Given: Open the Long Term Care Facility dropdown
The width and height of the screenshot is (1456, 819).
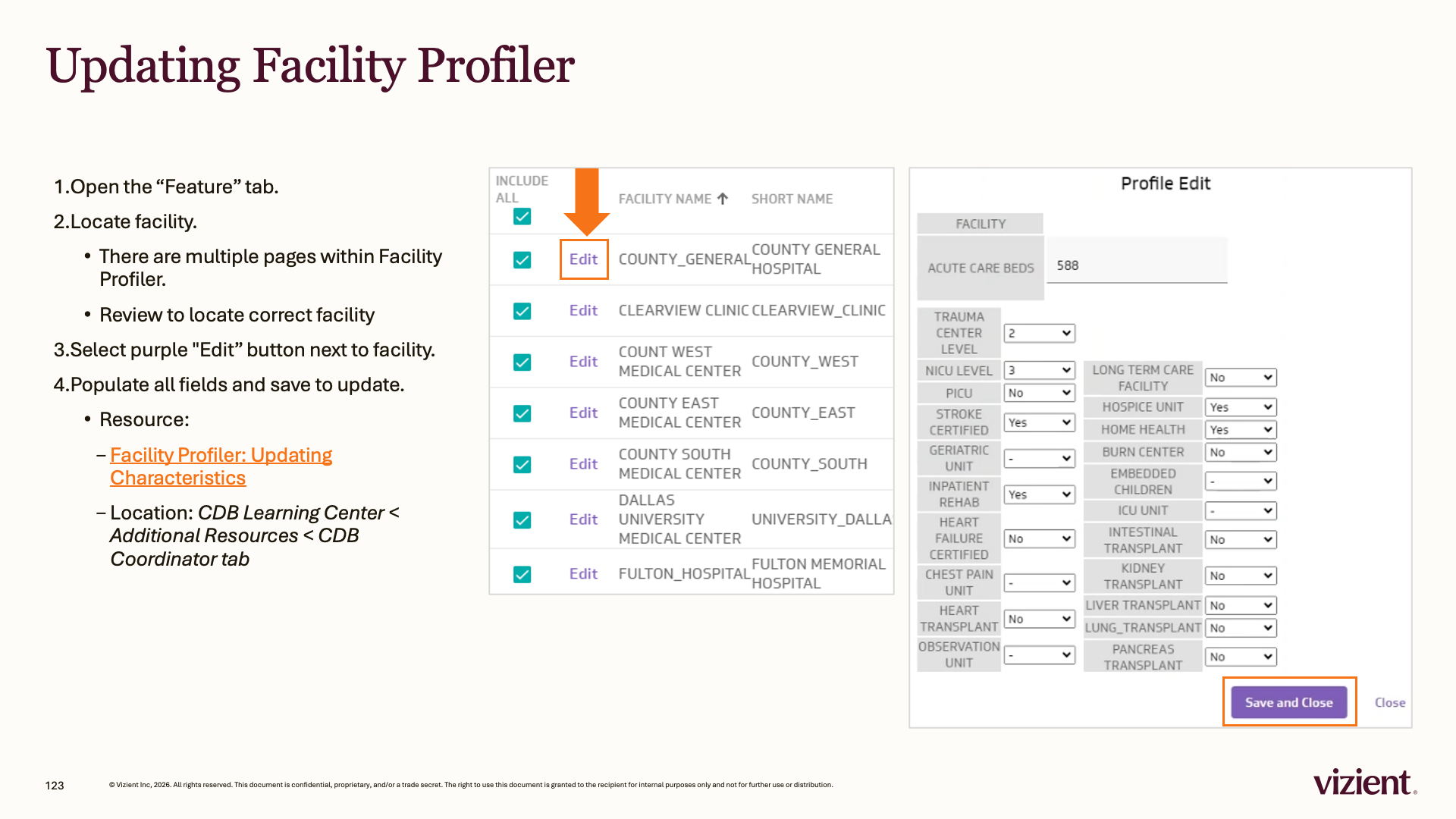Looking at the screenshot, I should (x=1241, y=378).
